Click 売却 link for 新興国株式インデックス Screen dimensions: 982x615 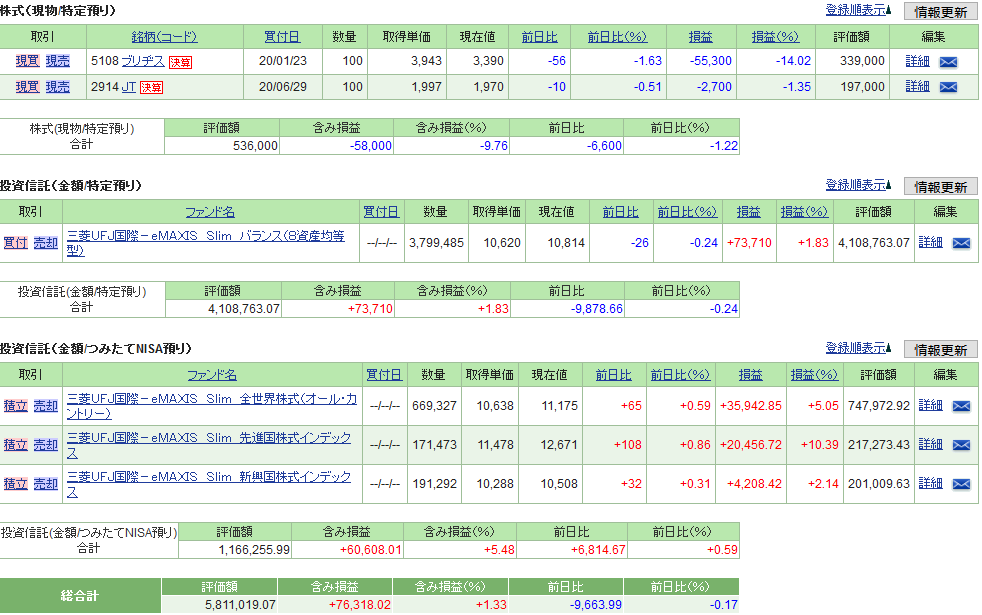coord(46,483)
